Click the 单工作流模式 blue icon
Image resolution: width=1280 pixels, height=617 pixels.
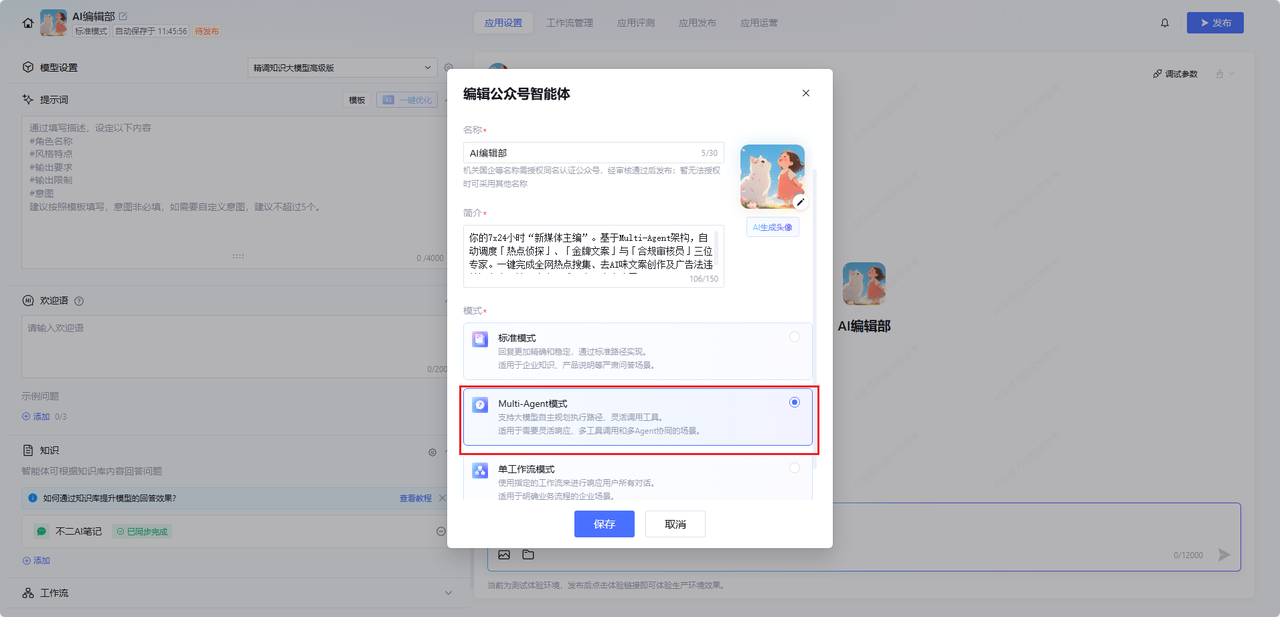(480, 470)
